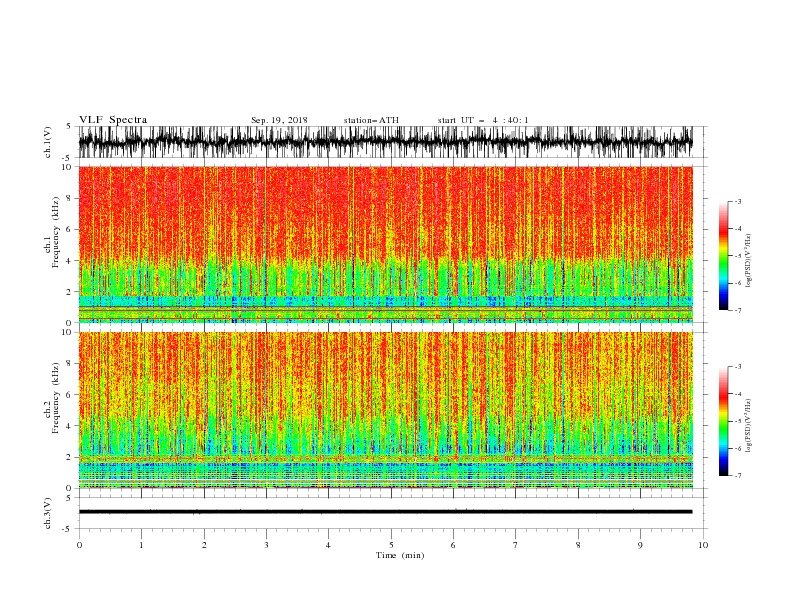The image size is (792, 612).
Task: Click the ch.3(V) waveform axis label
Action: pos(48,513)
